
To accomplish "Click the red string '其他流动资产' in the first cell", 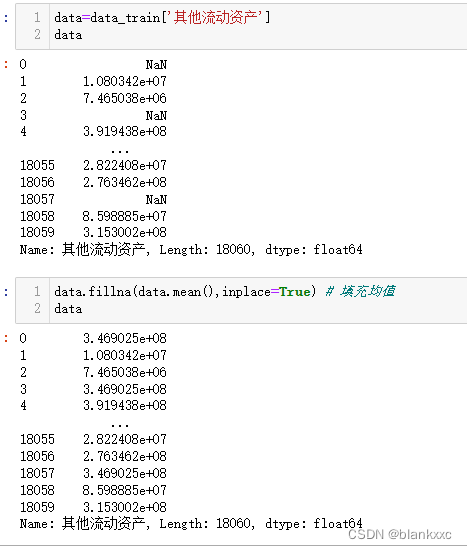I will coord(215,17).
